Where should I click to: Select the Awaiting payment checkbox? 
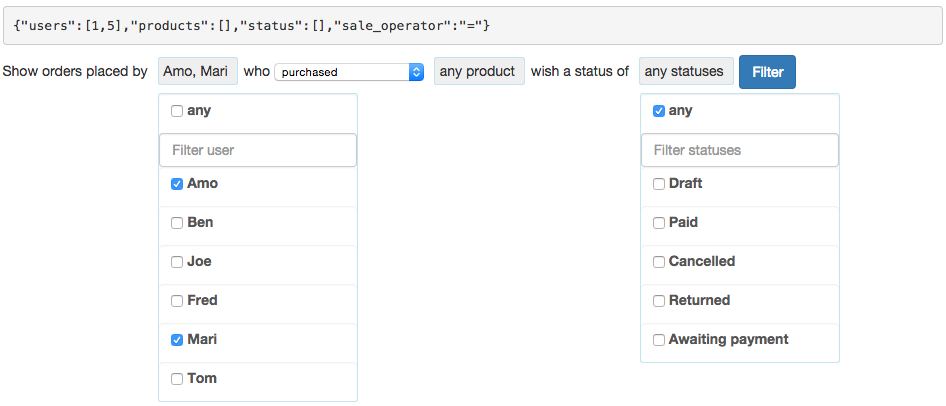[659, 340]
